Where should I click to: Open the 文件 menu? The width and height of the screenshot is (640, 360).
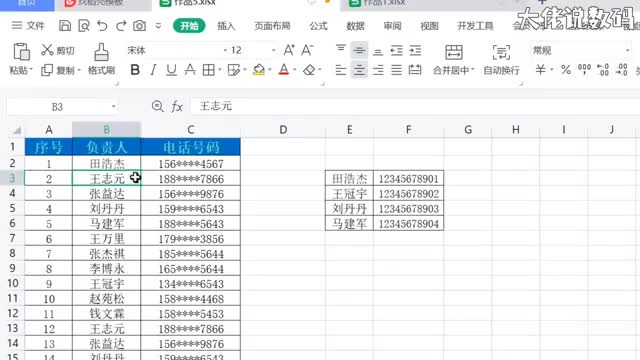tap(28, 26)
